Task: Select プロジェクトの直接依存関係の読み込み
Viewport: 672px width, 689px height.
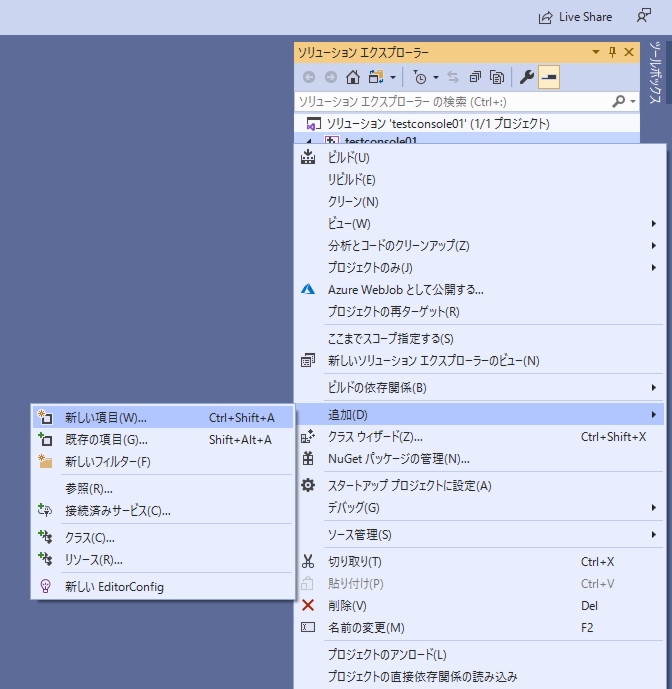Action: click(479, 676)
